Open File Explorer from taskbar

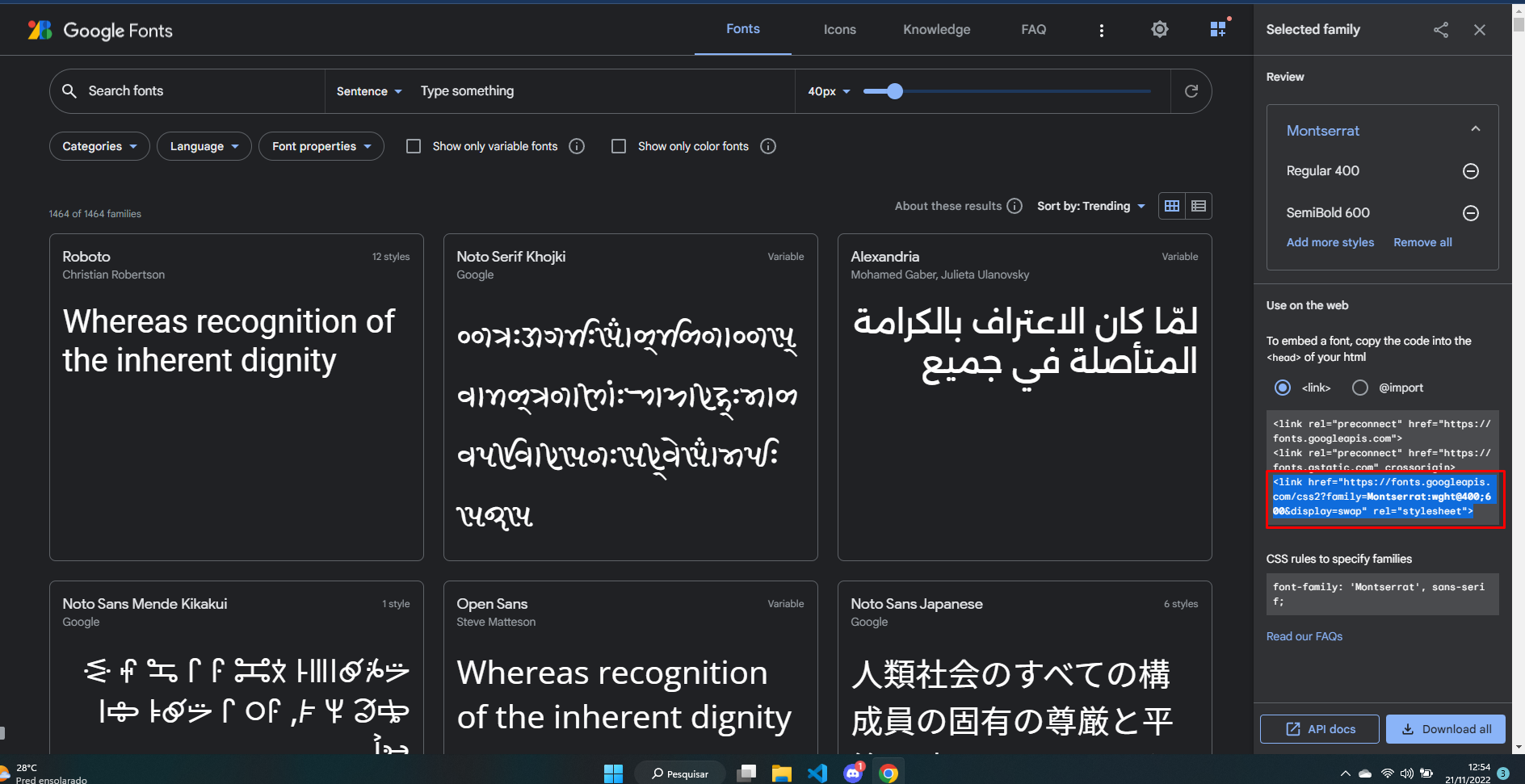coord(781,774)
